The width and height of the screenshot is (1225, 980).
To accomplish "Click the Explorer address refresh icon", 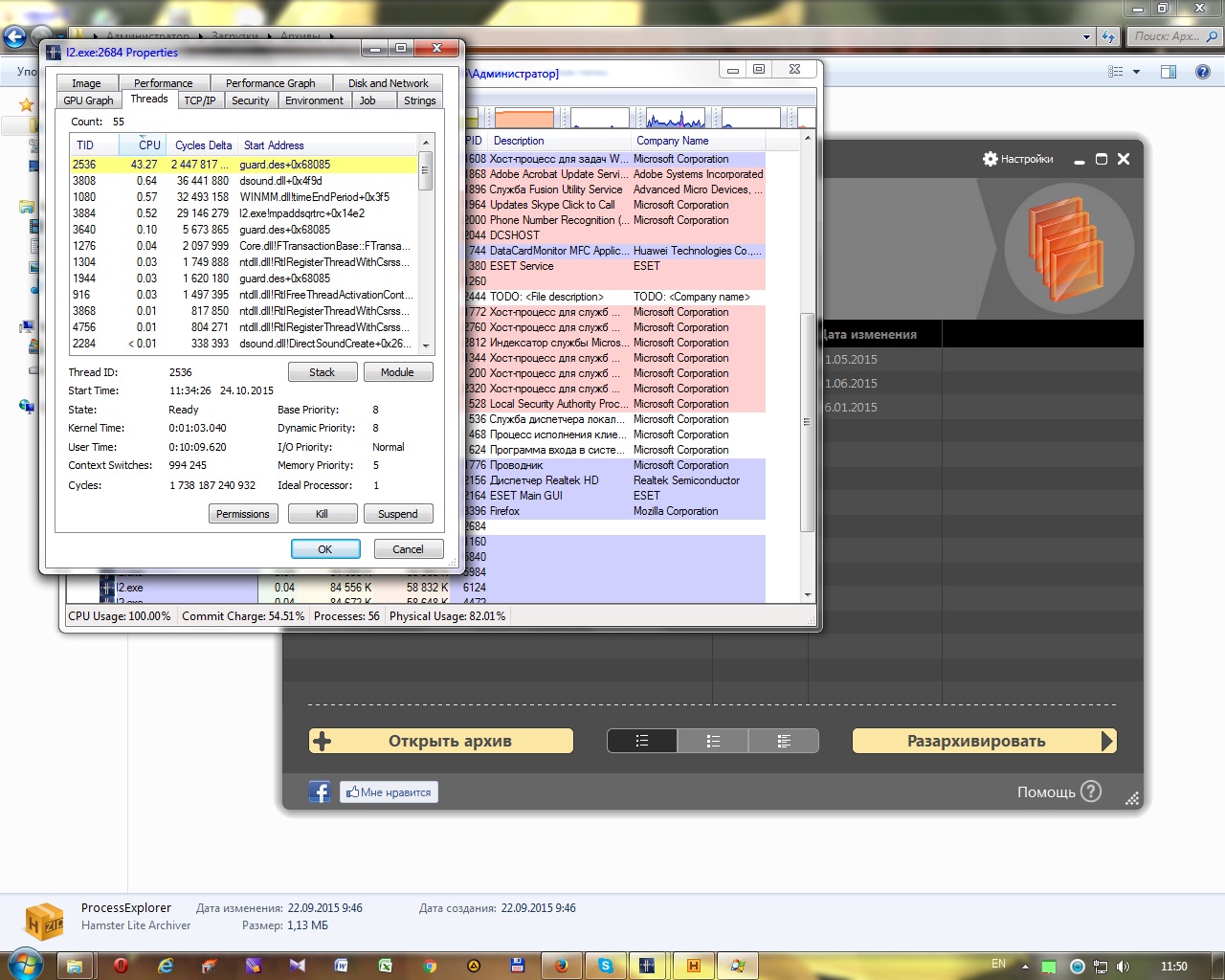I will pos(1108,37).
